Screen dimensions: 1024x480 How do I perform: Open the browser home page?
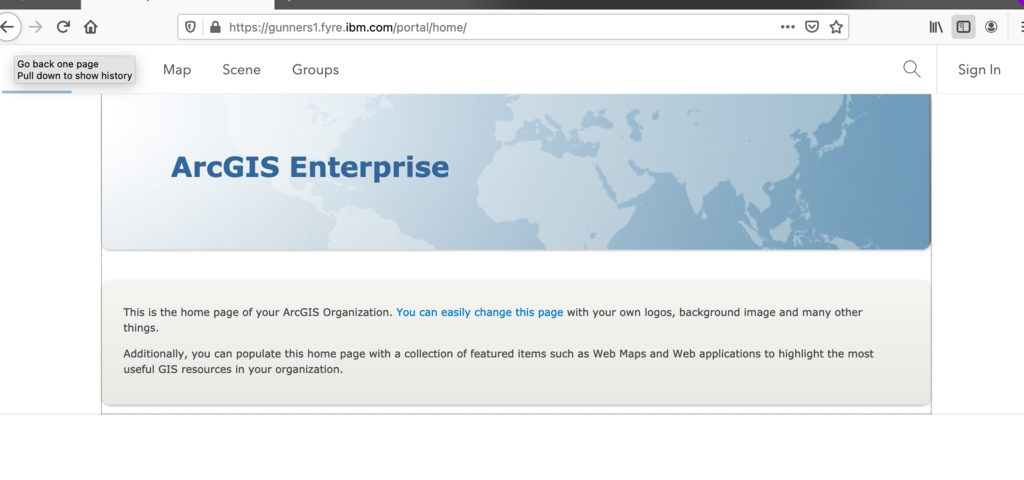click(91, 27)
